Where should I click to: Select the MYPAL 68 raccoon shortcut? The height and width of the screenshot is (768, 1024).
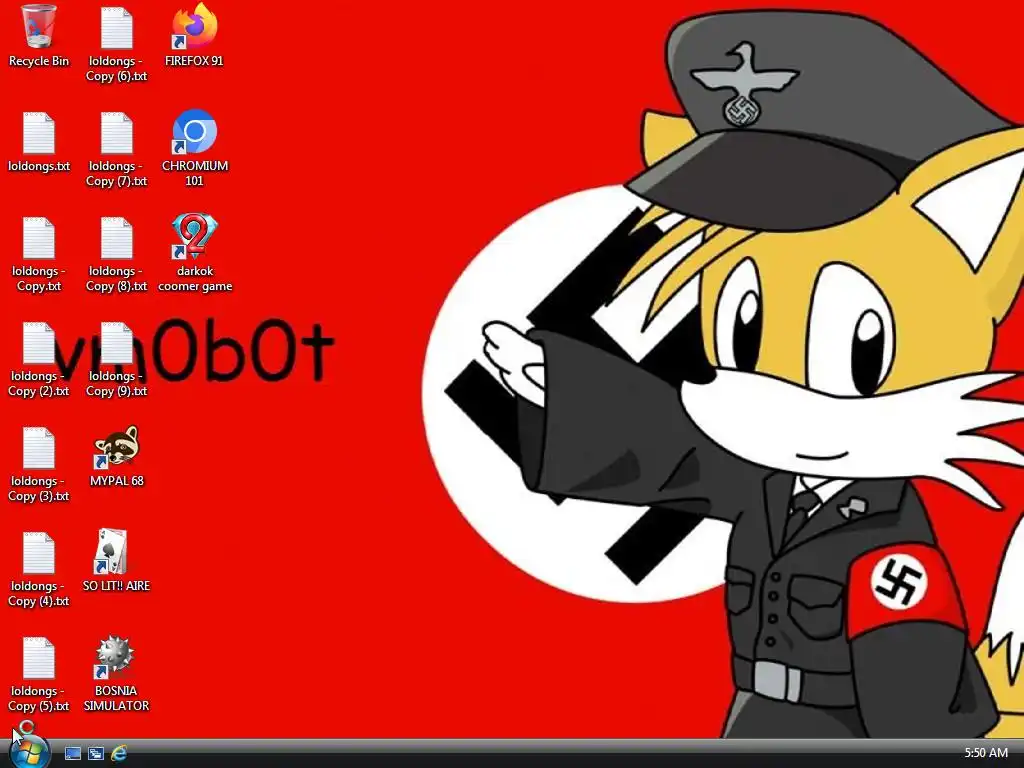coord(116,457)
